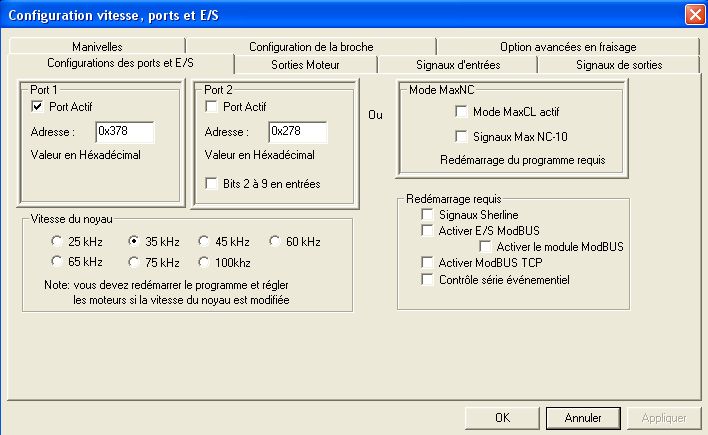Image resolution: width=708 pixels, height=435 pixels.
Task: Click Port 2 address field 0x278
Action: [x=298, y=132]
